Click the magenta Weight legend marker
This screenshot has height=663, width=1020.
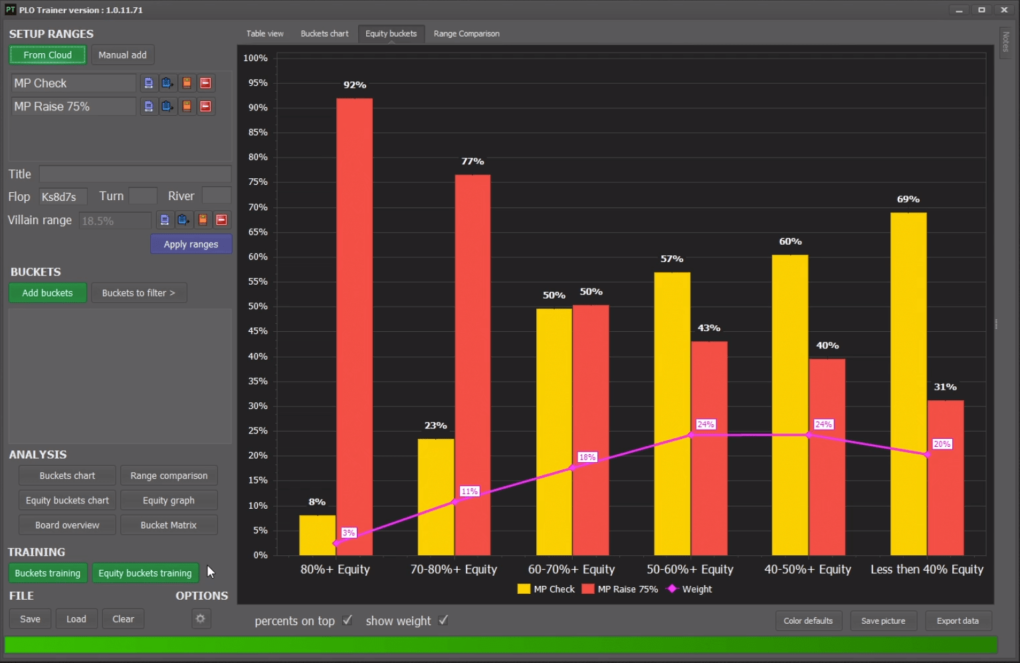pos(672,589)
